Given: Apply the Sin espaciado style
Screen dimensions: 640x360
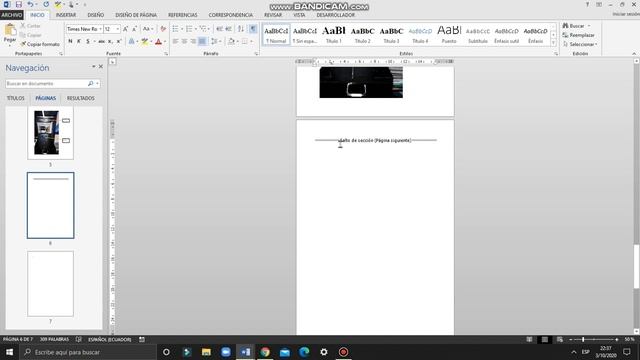Looking at the screenshot, I should (305, 35).
